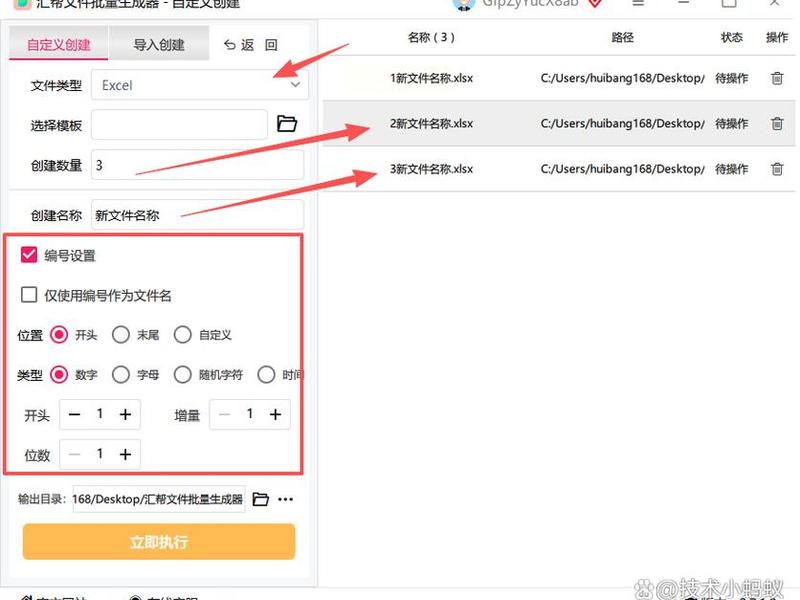Select 末尾 position radio button

[x=121, y=335]
